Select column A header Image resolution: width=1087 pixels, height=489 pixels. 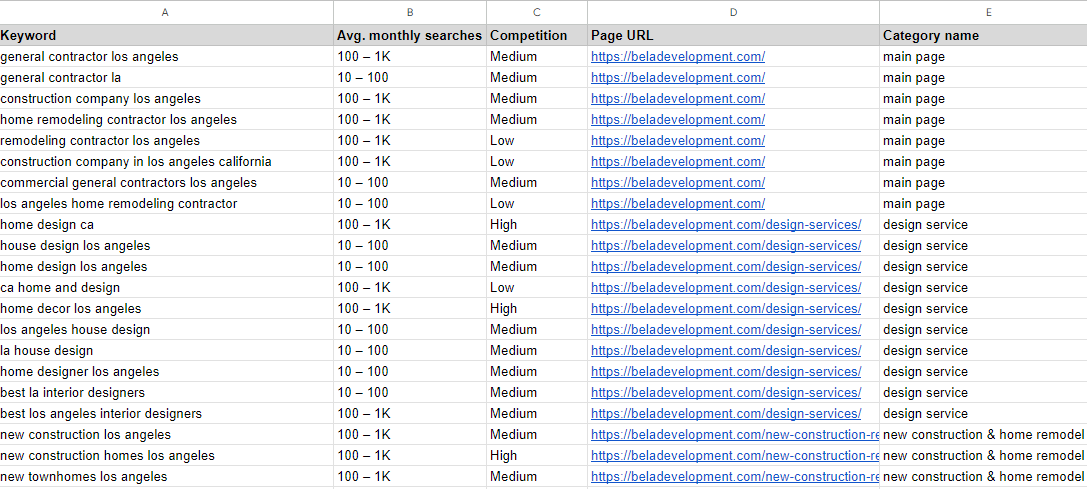point(166,12)
